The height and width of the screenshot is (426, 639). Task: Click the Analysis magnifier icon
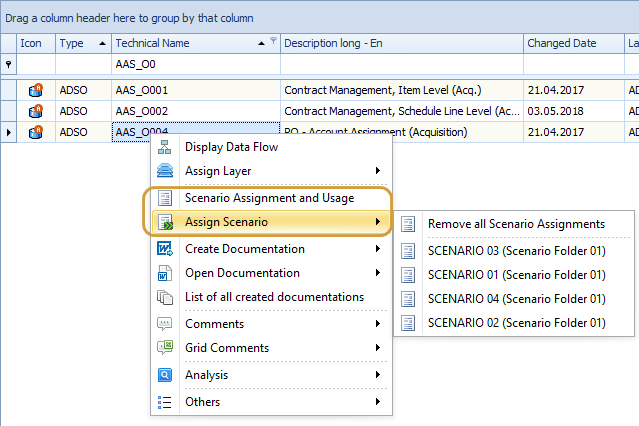click(166, 375)
